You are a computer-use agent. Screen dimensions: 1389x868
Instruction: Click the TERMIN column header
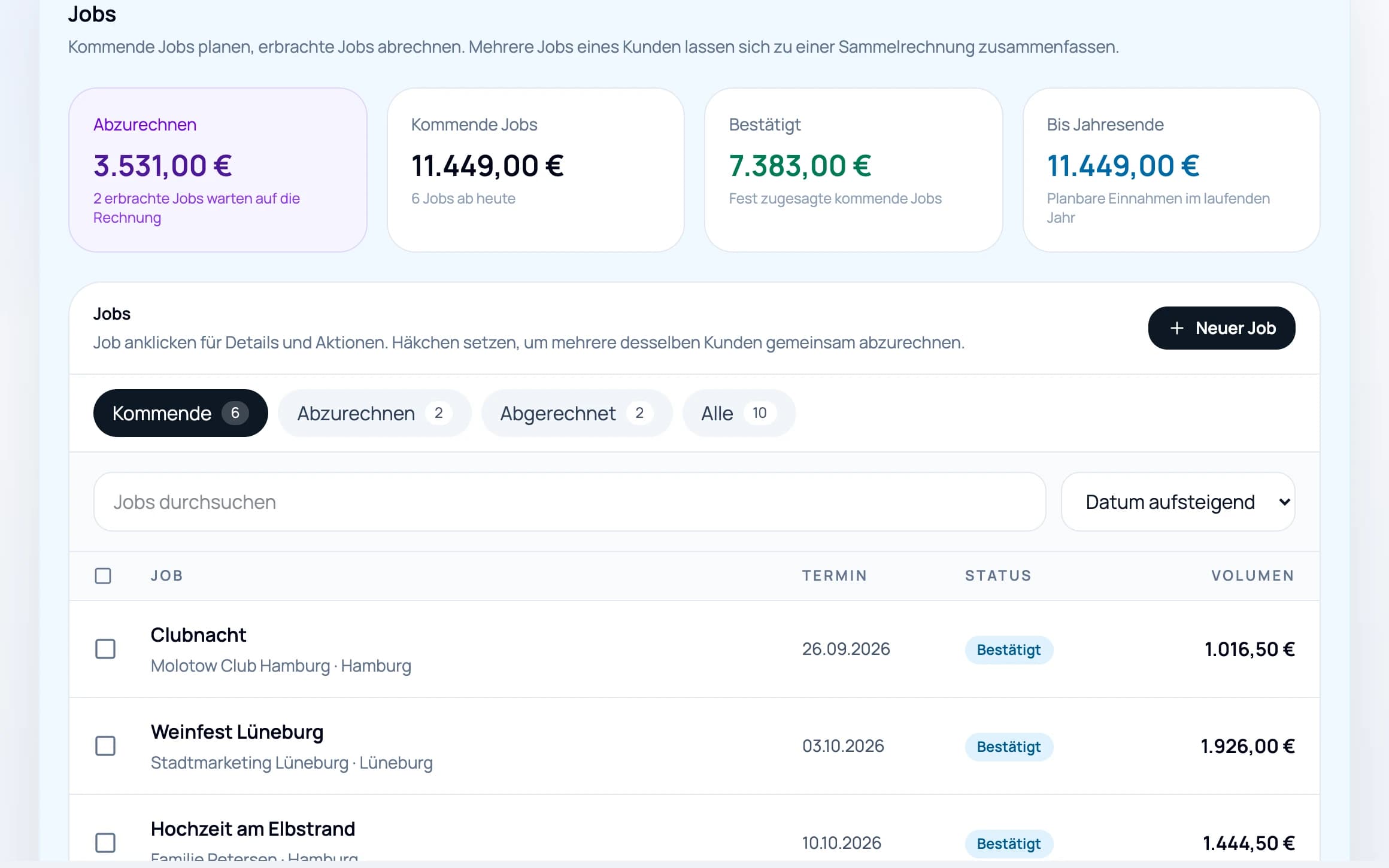coord(835,576)
